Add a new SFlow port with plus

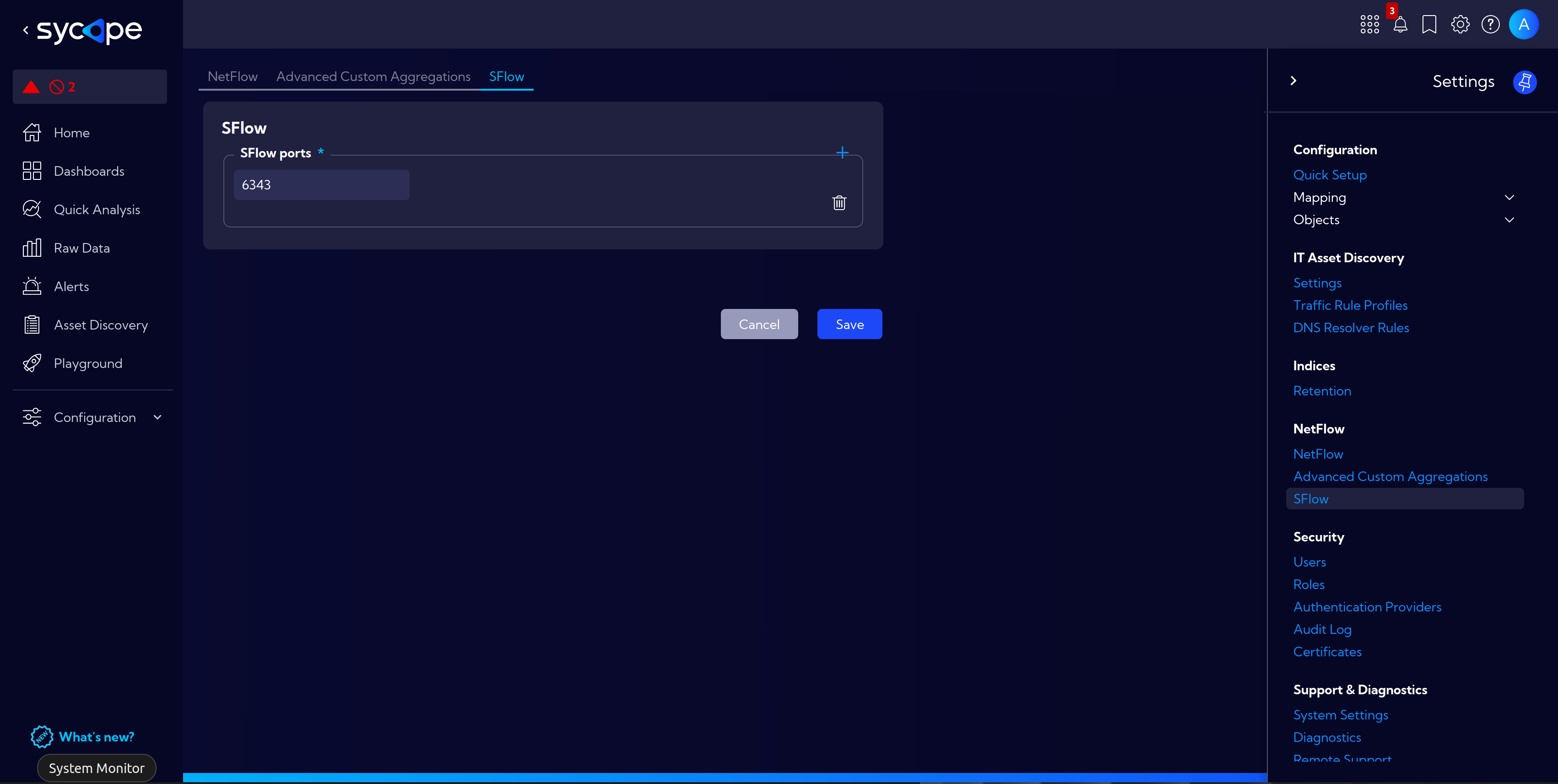(842, 152)
